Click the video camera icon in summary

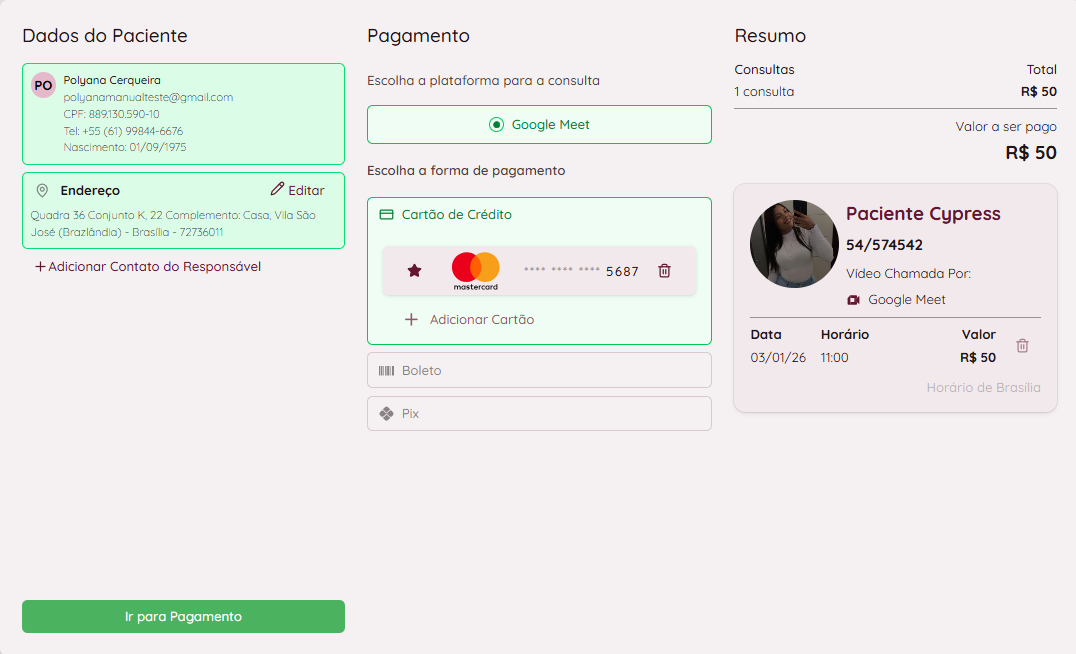pos(854,300)
